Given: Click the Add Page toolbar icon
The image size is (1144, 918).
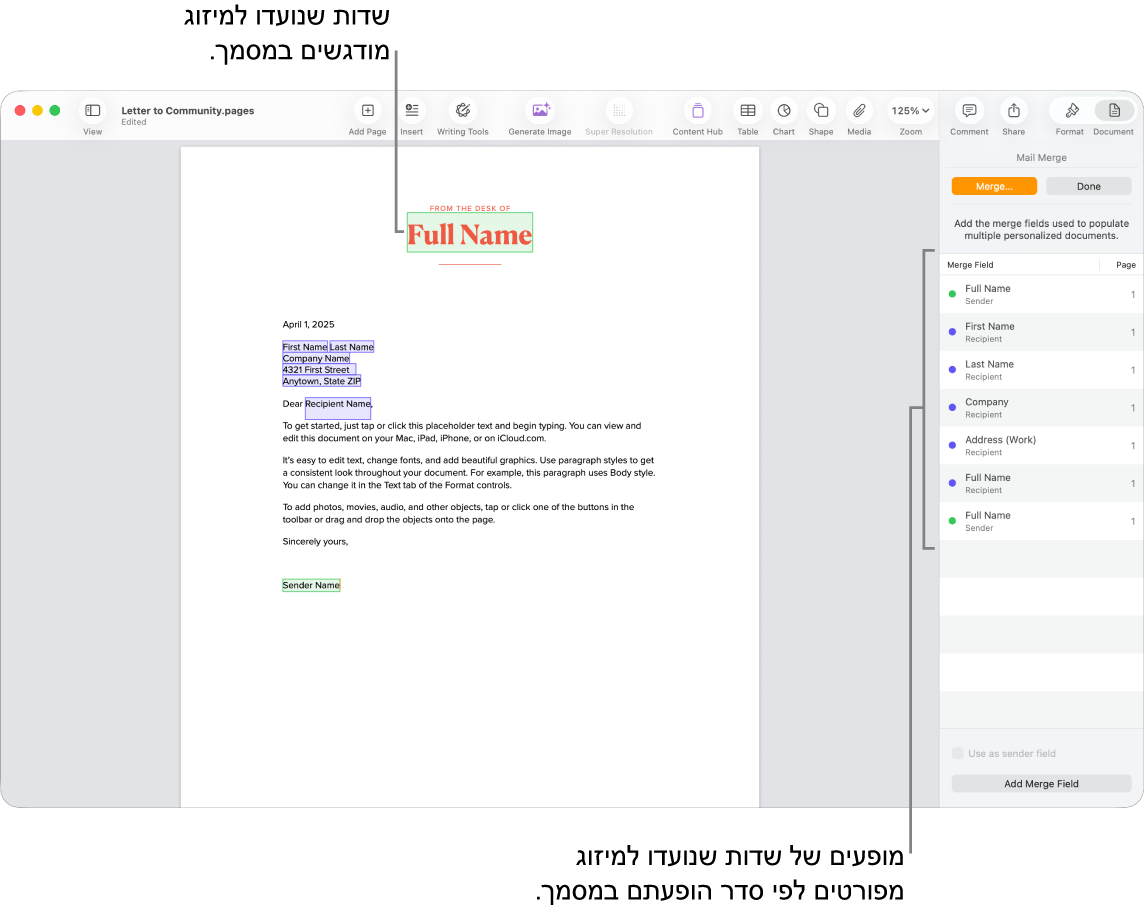Looking at the screenshot, I should [367, 111].
